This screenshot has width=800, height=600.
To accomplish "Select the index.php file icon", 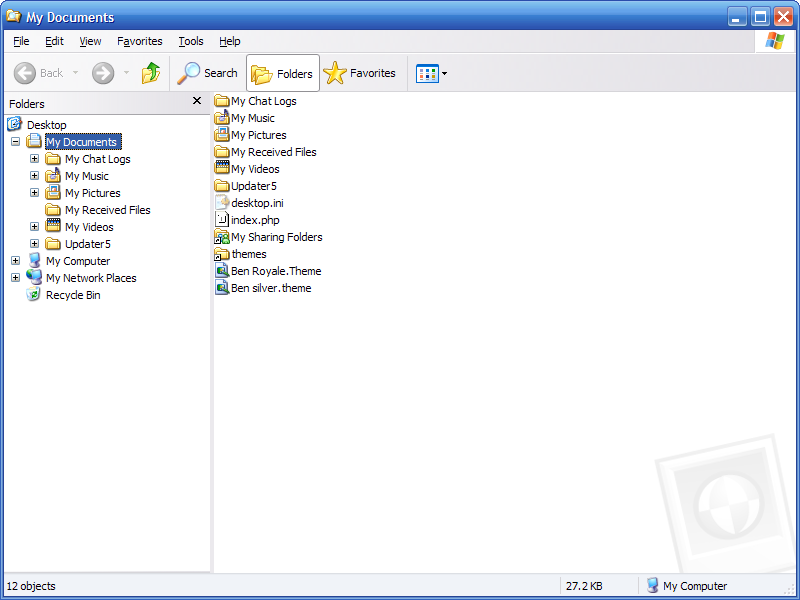I will [222, 220].
